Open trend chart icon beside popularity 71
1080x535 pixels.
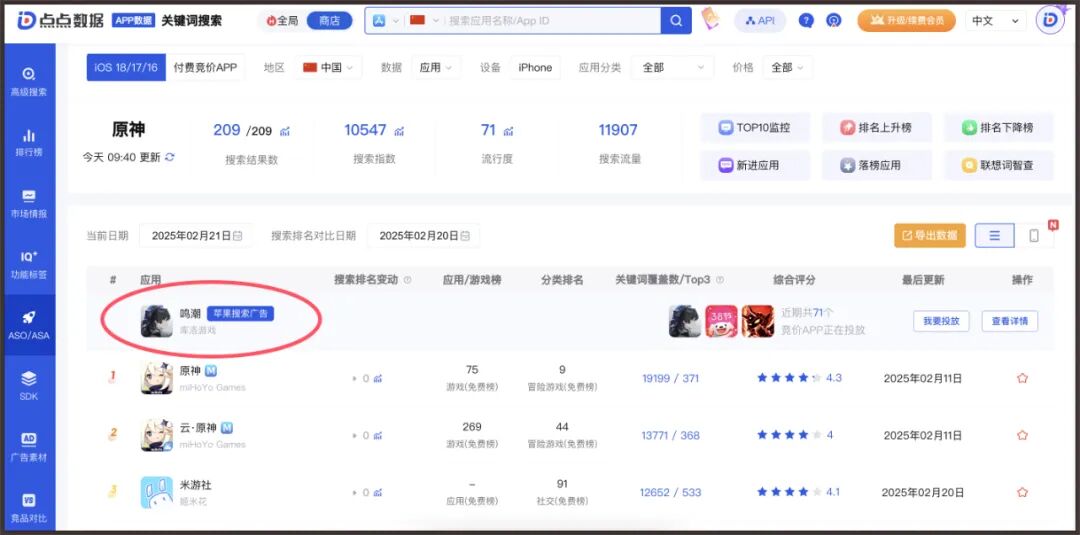pos(508,131)
